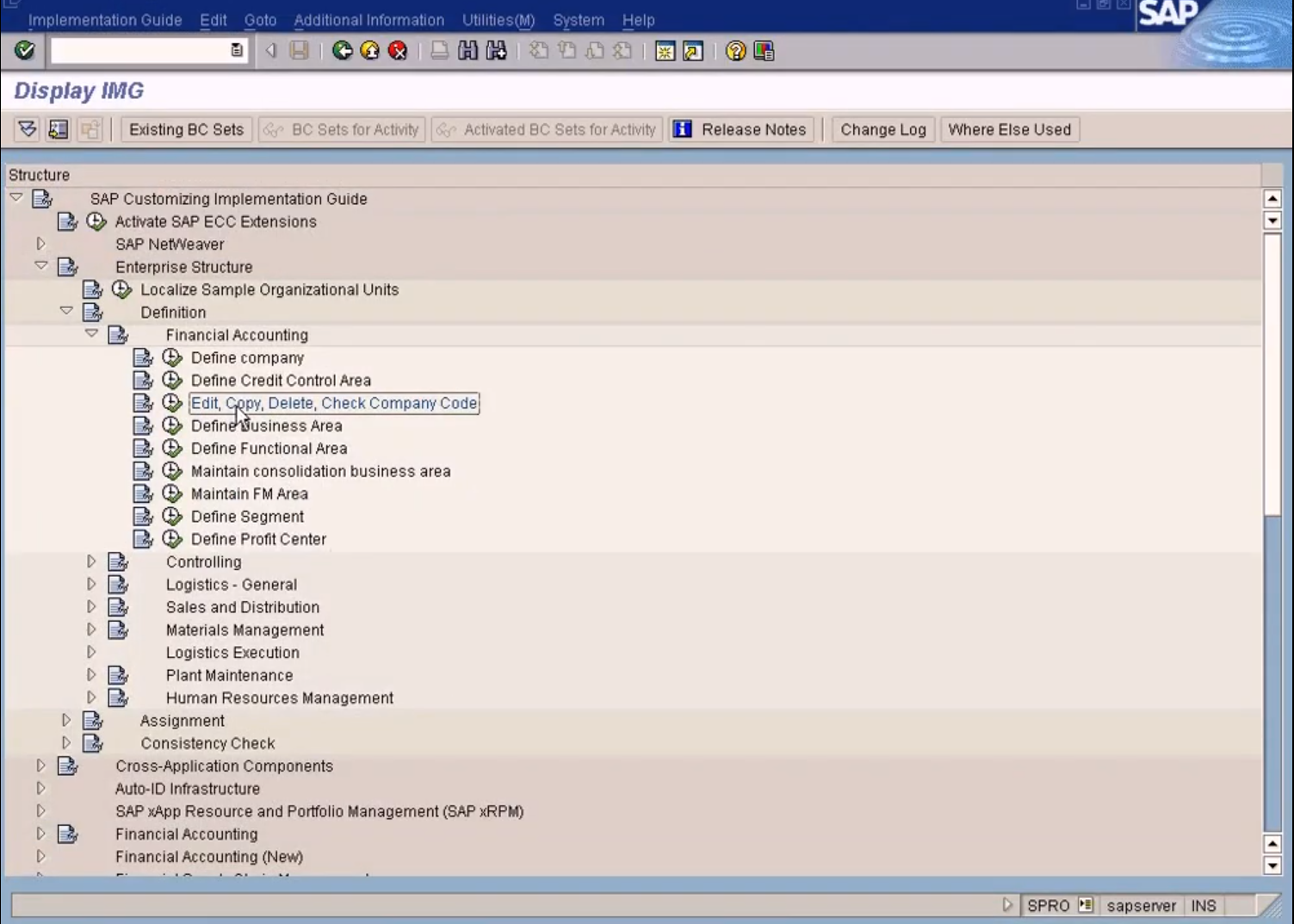Click the Where Else Used button

tap(1010, 129)
